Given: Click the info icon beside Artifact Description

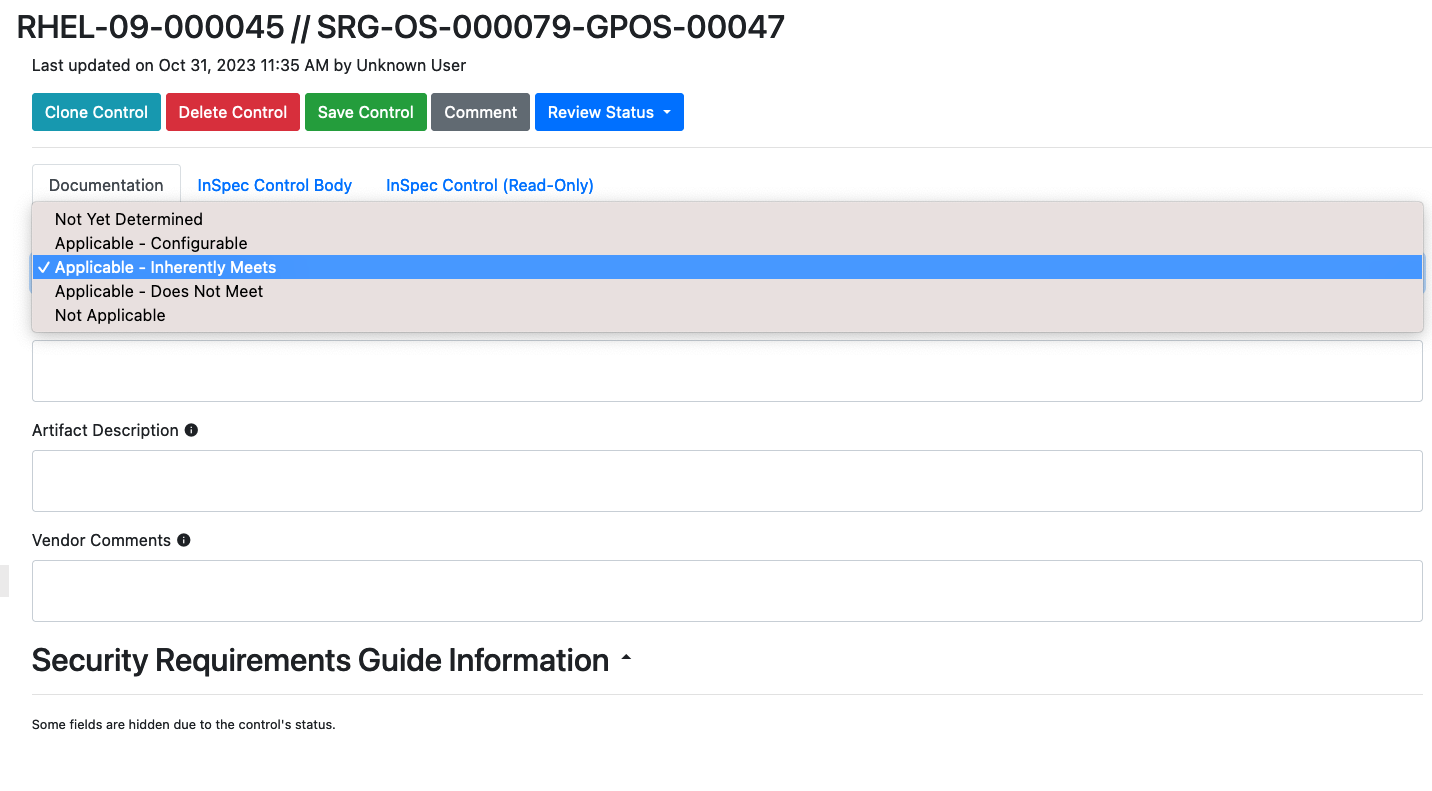Looking at the screenshot, I should click(x=191, y=430).
